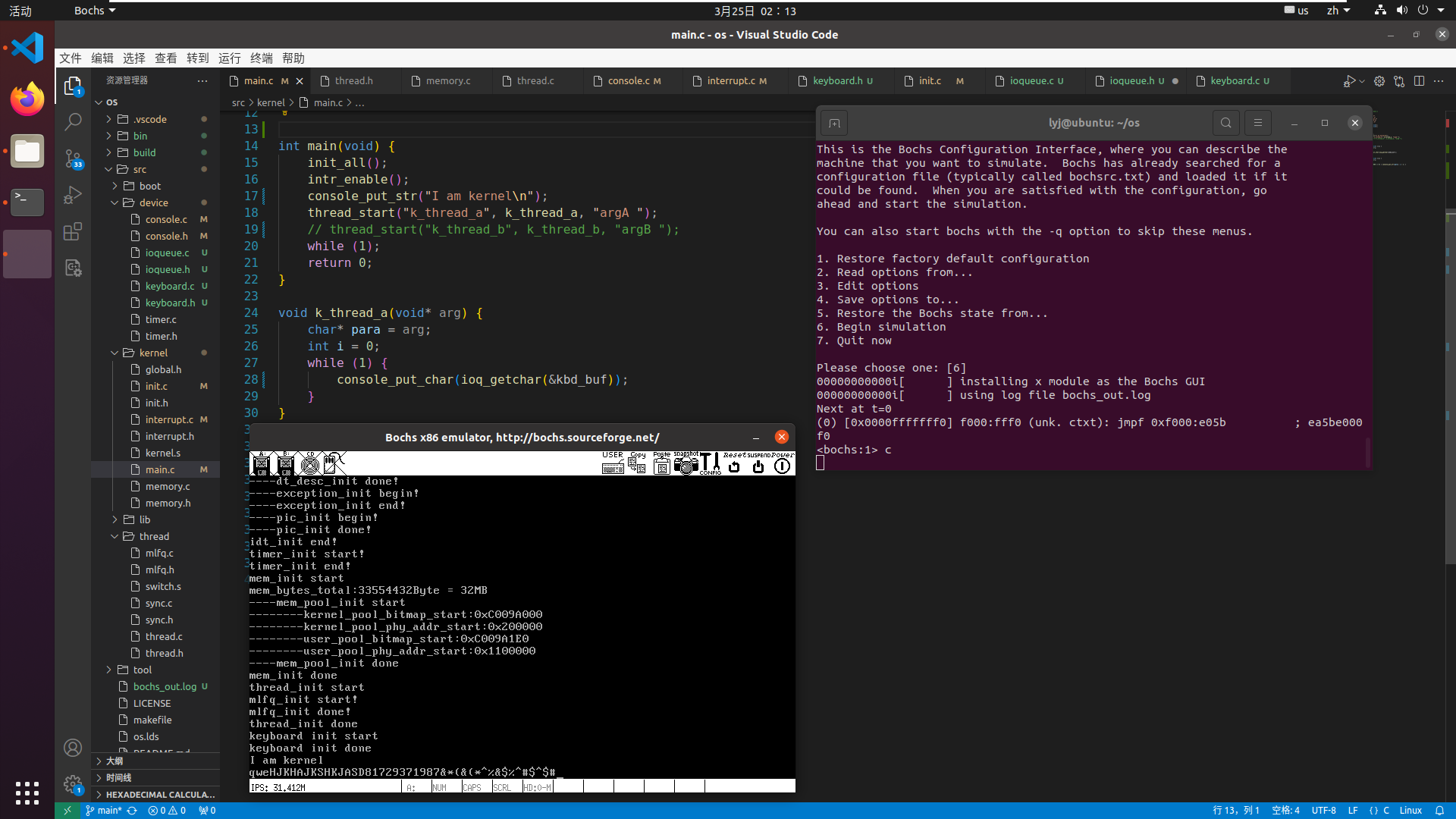The image size is (1456, 819).
Task: Open the Accounts icon in activity bar
Action: (73, 748)
